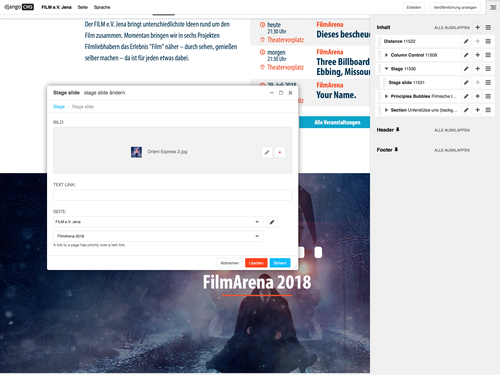500x375 pixels.
Task: Click Orient Express 2.jpg thumbnail
Action: 136,152
